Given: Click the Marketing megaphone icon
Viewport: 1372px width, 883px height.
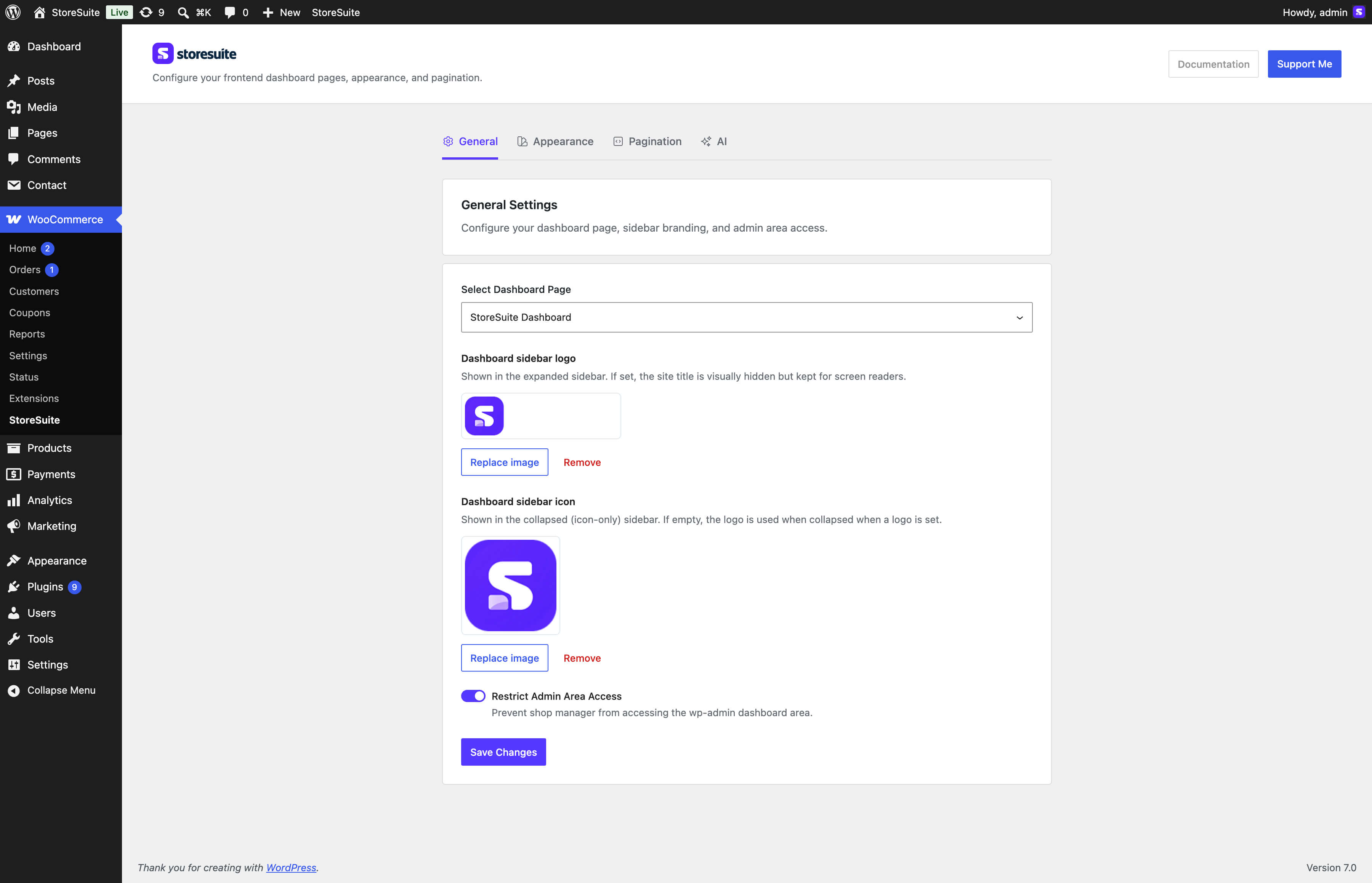Looking at the screenshot, I should (14, 526).
